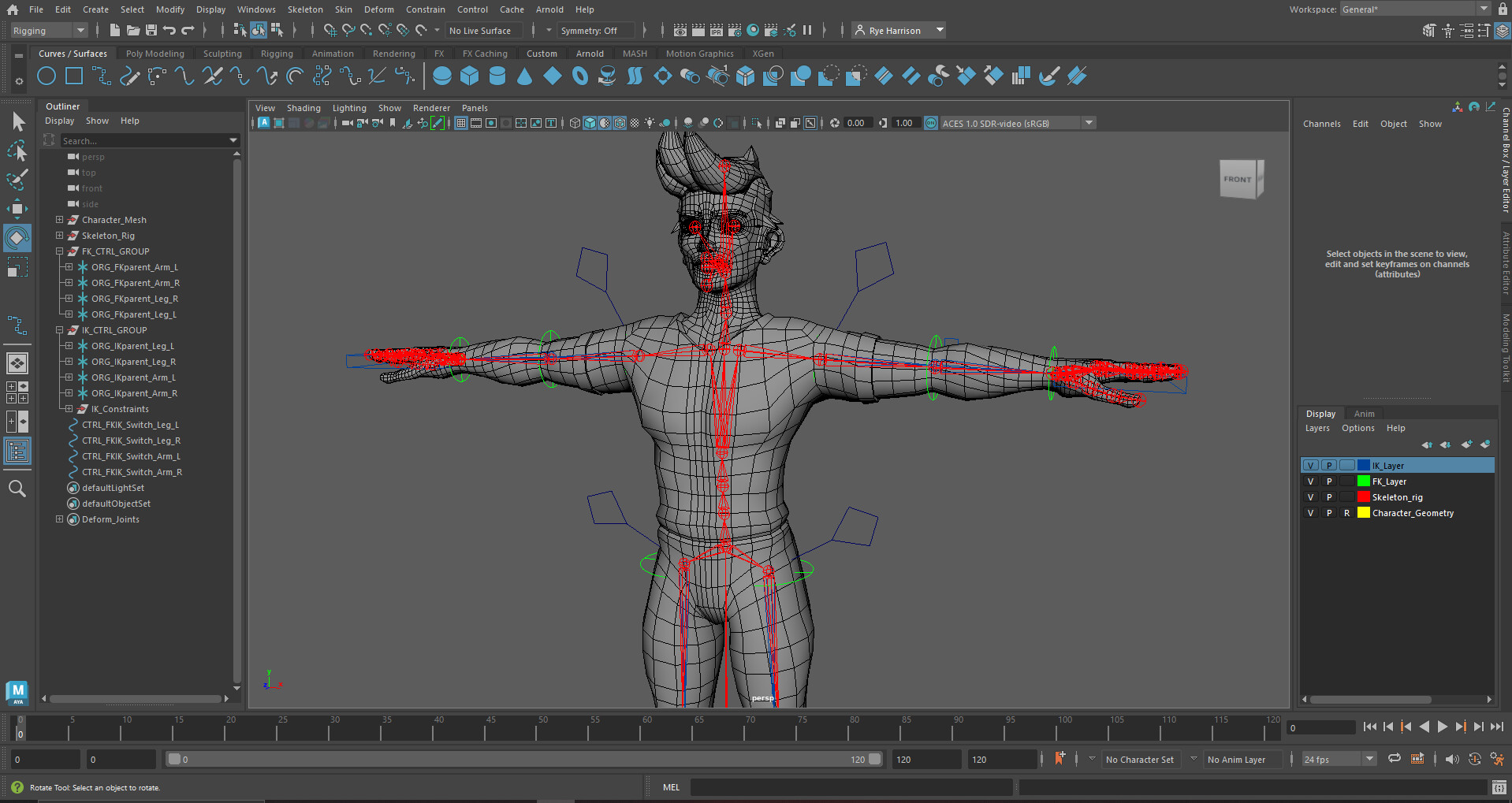This screenshot has height=803, width=1512.
Task: Toggle the viewport grid display icon
Action: (x=460, y=123)
